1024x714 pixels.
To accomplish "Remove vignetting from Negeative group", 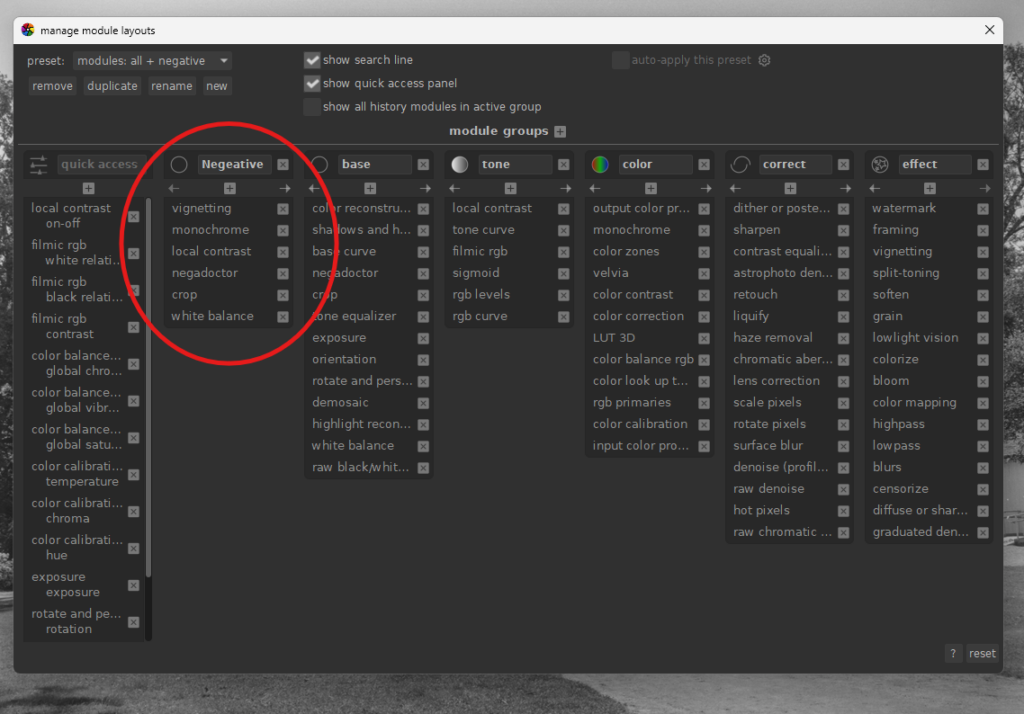I will [283, 209].
